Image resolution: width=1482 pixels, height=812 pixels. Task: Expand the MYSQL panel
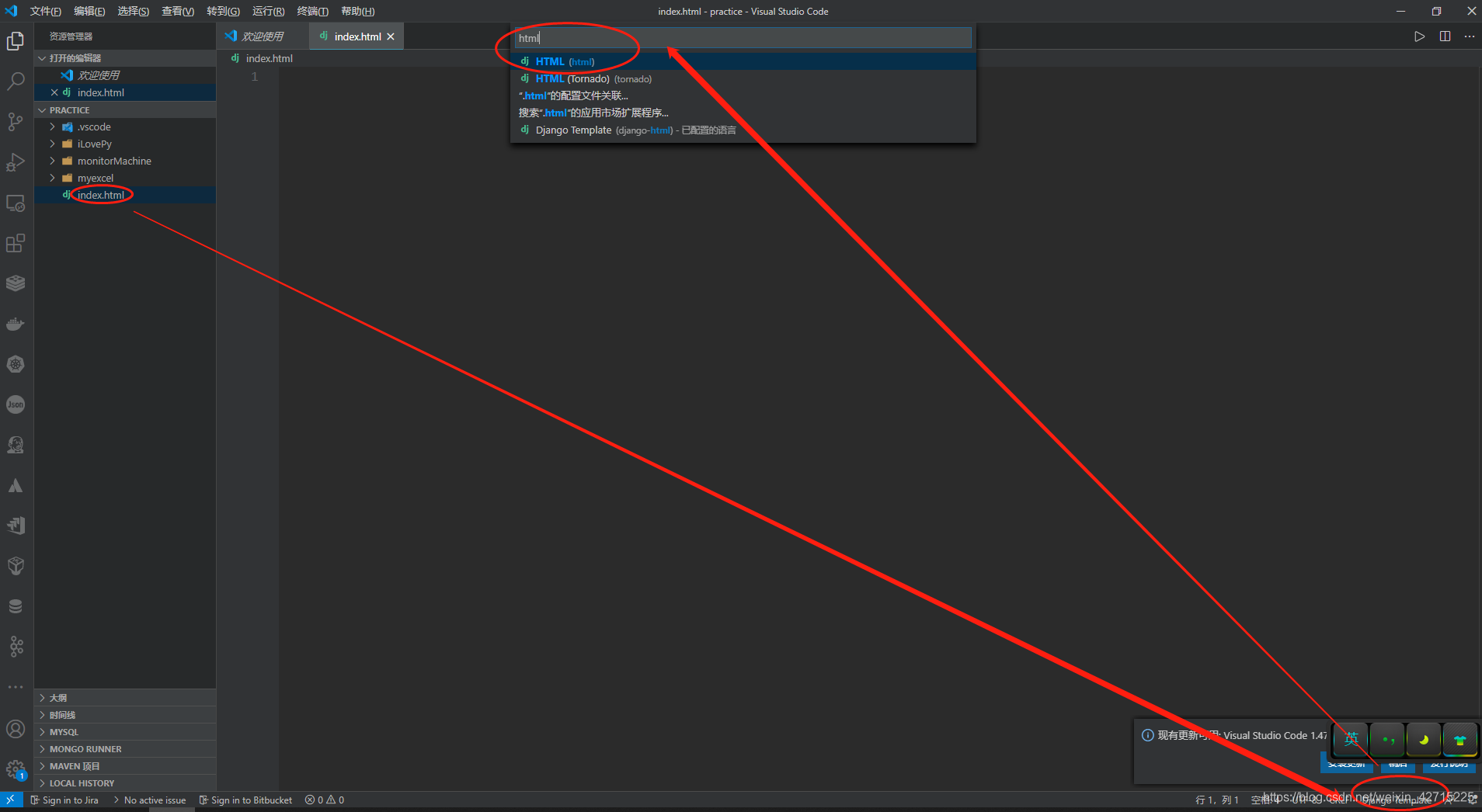click(125, 732)
